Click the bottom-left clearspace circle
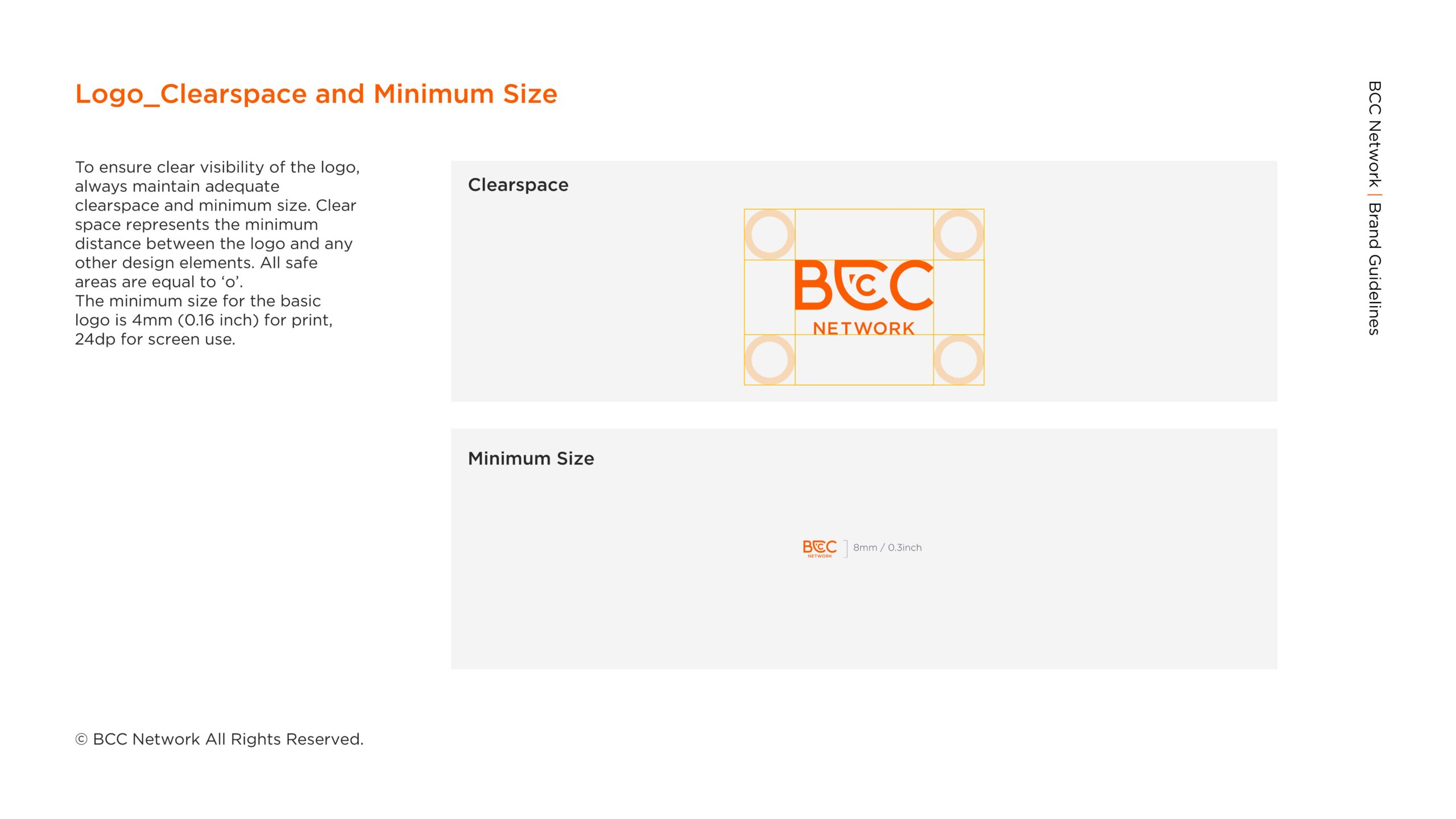 click(x=769, y=359)
